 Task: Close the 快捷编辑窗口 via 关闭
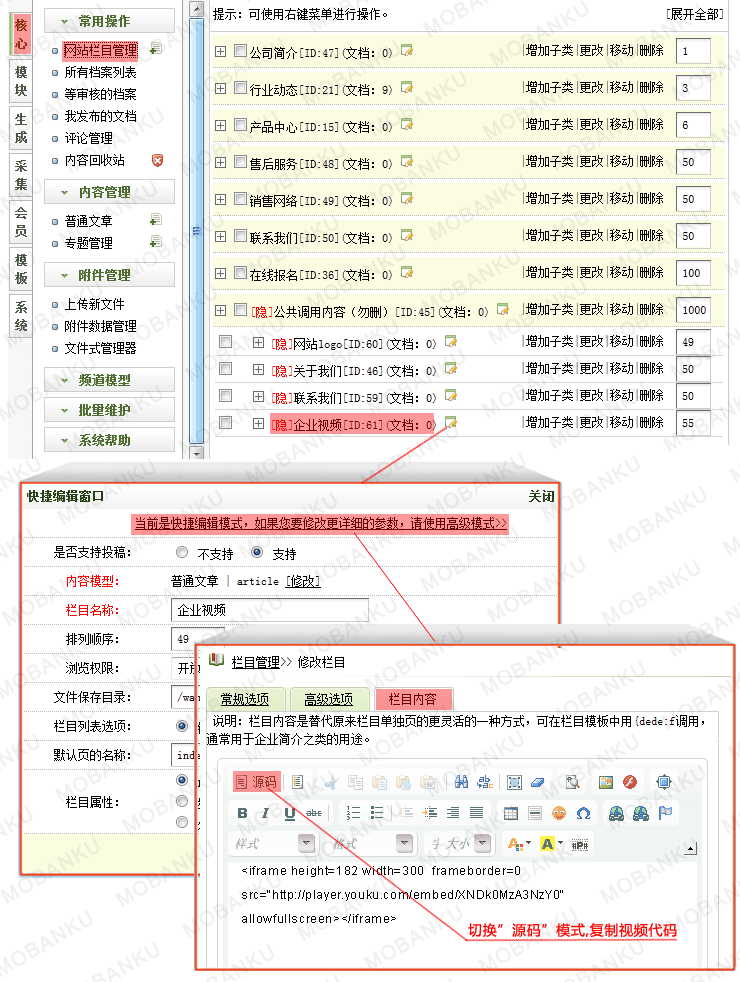pos(542,496)
